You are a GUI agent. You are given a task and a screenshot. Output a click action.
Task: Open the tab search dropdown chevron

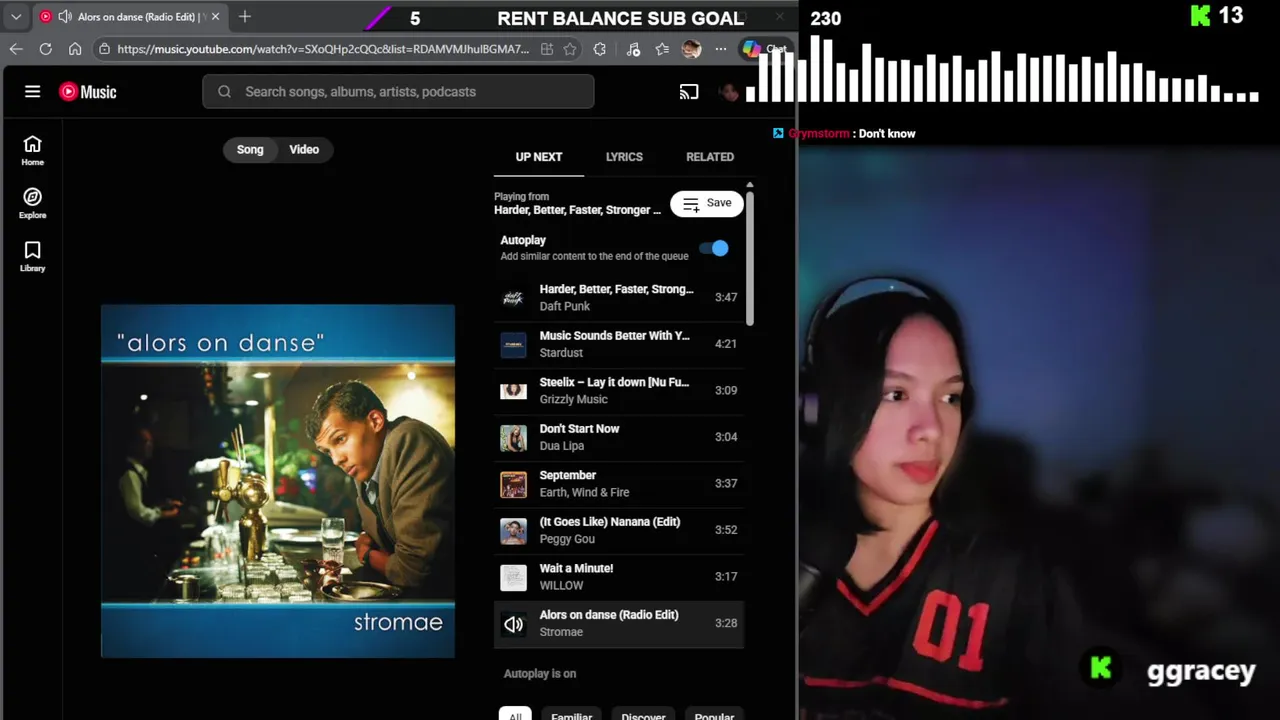(x=16, y=17)
